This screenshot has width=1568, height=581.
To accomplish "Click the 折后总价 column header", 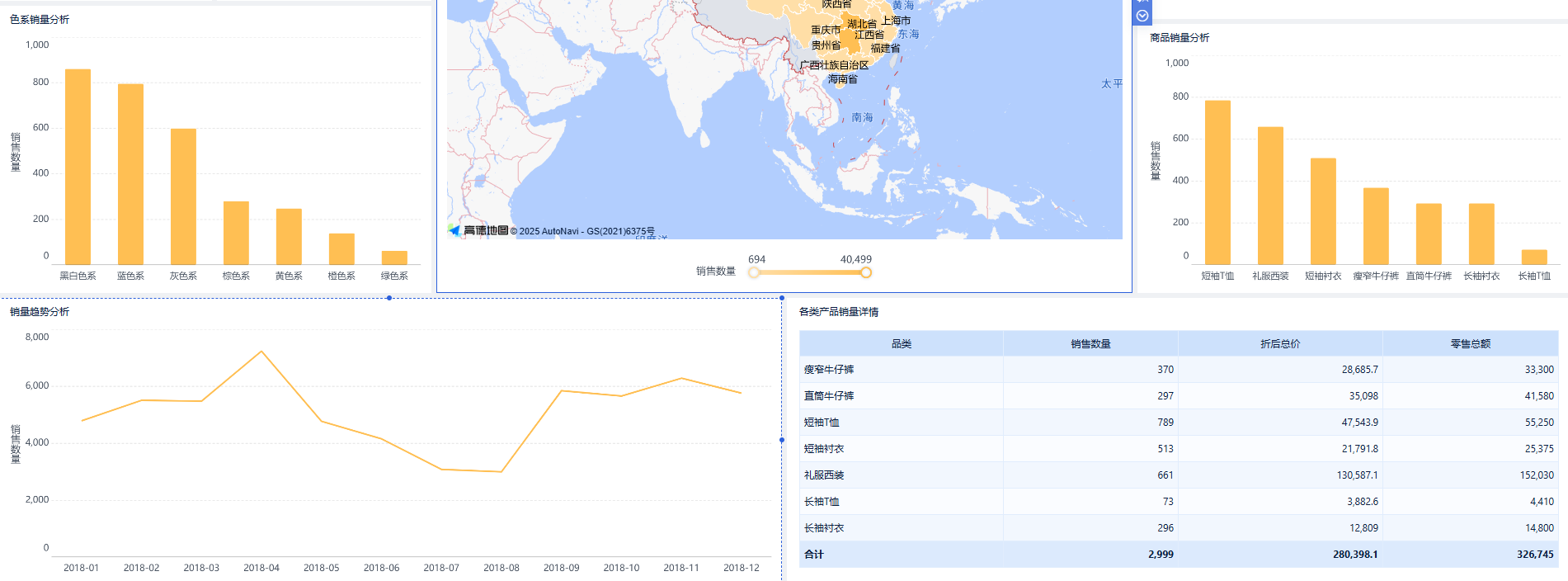I will pyautogui.click(x=1280, y=344).
